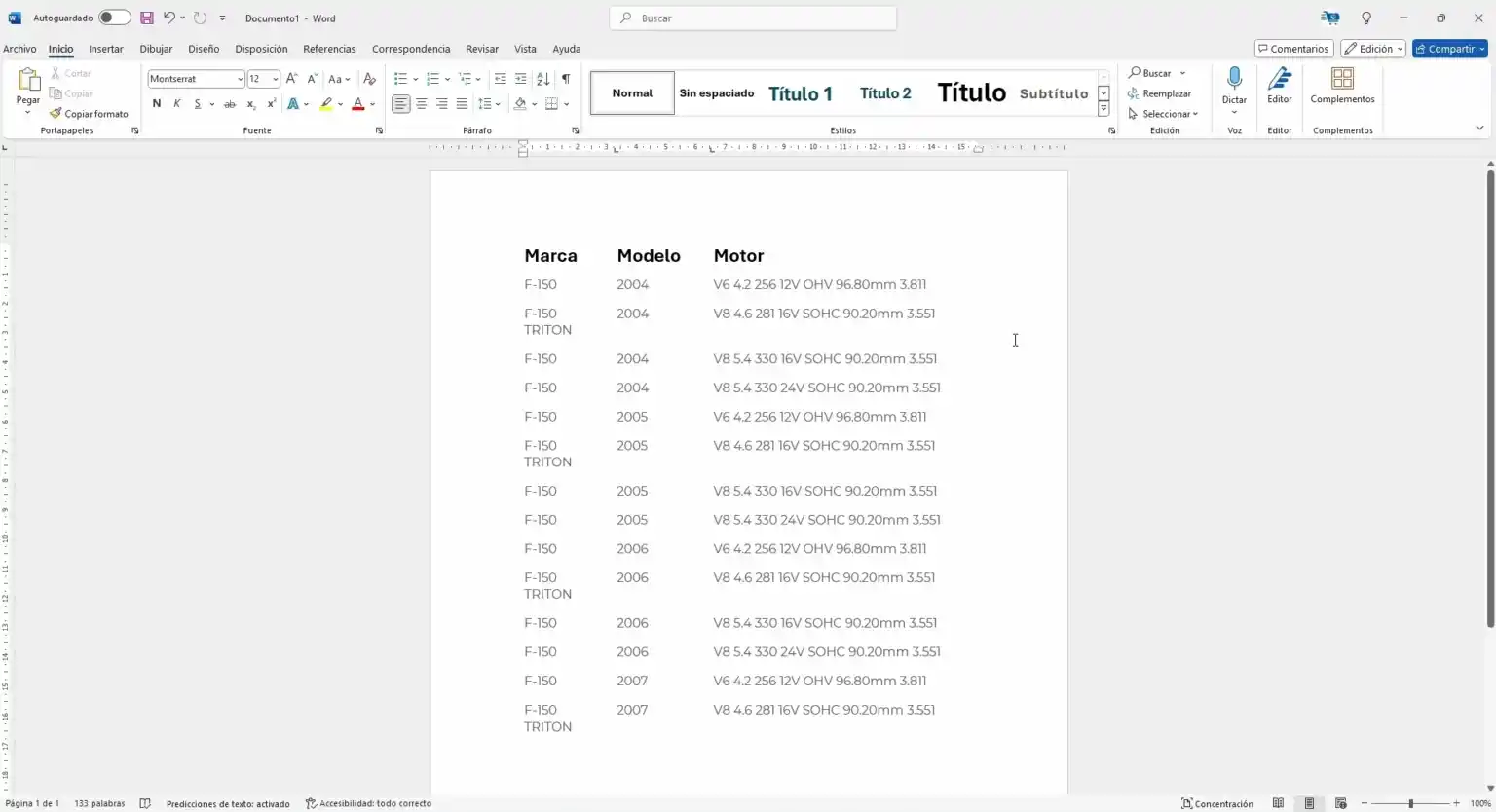Decrease font size
The image size is (1496, 812).
[312, 79]
